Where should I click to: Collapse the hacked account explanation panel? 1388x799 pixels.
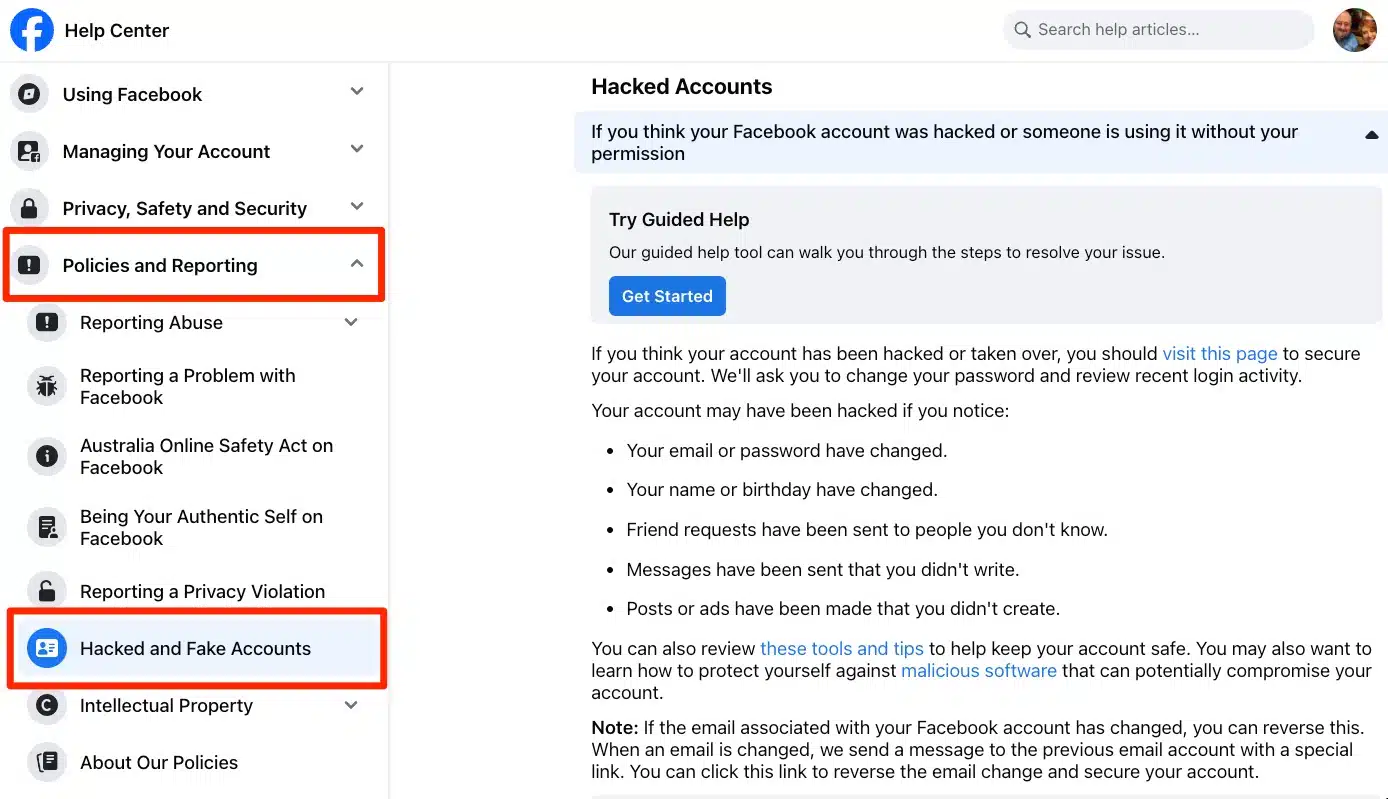click(1372, 133)
